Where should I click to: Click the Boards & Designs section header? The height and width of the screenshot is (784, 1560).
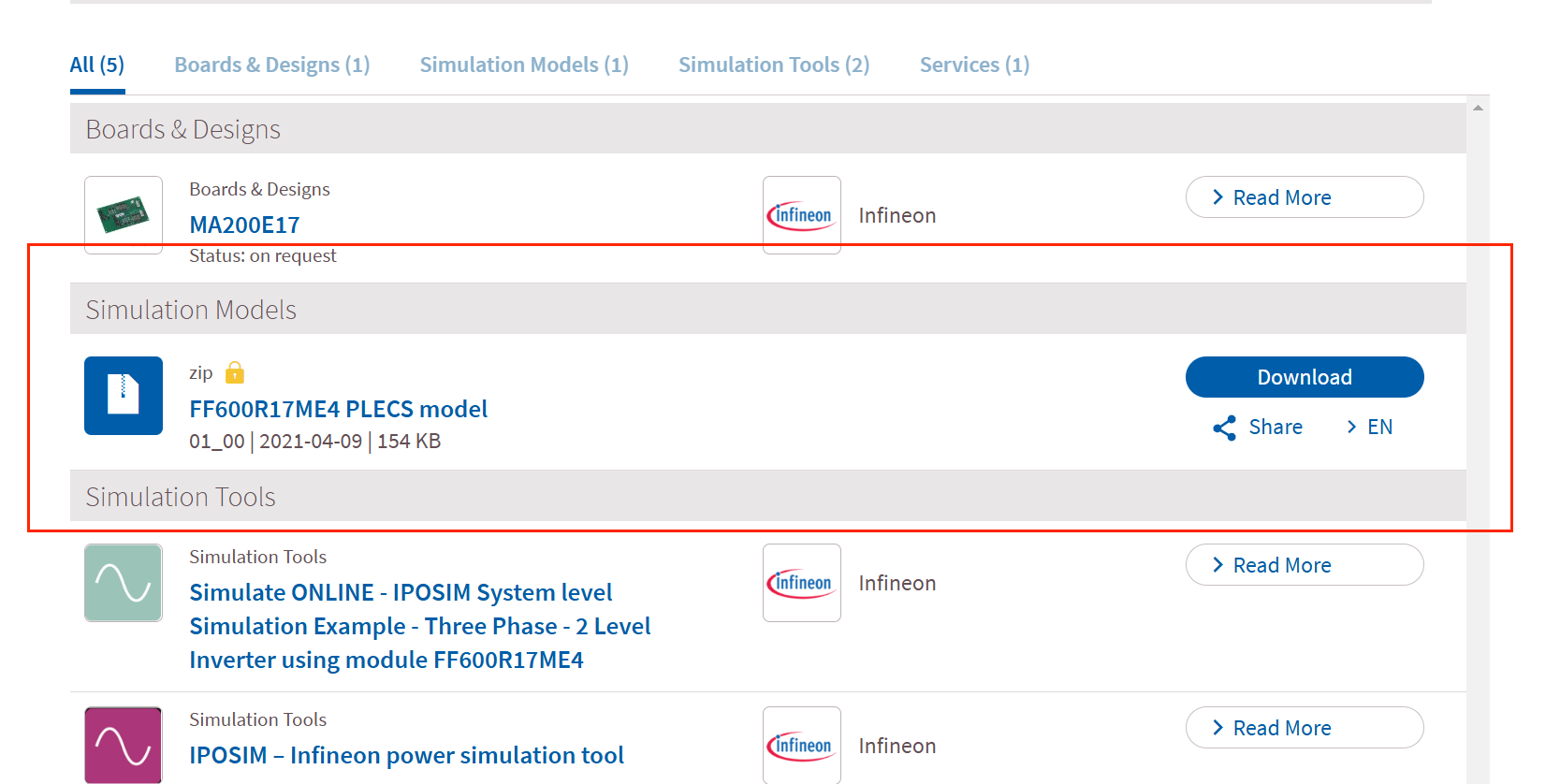(768, 128)
